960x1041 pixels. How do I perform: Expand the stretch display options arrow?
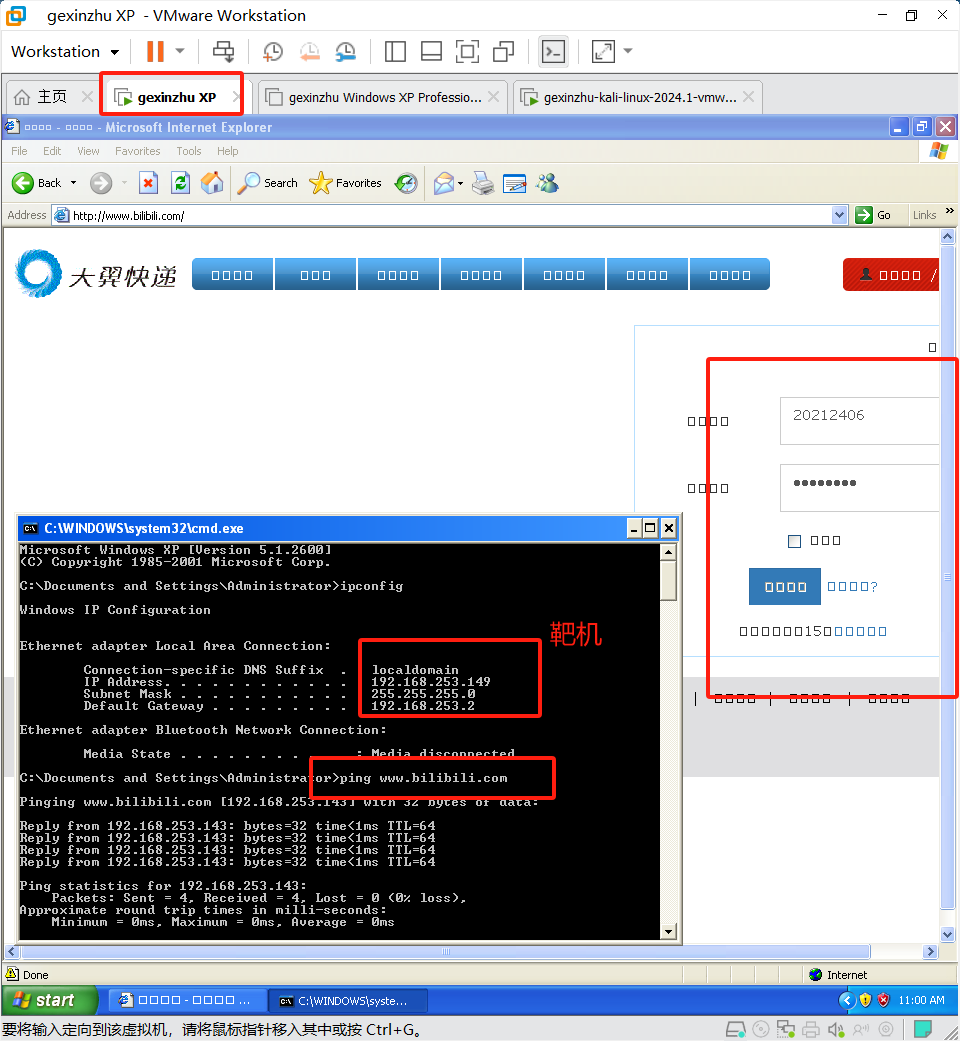click(627, 50)
